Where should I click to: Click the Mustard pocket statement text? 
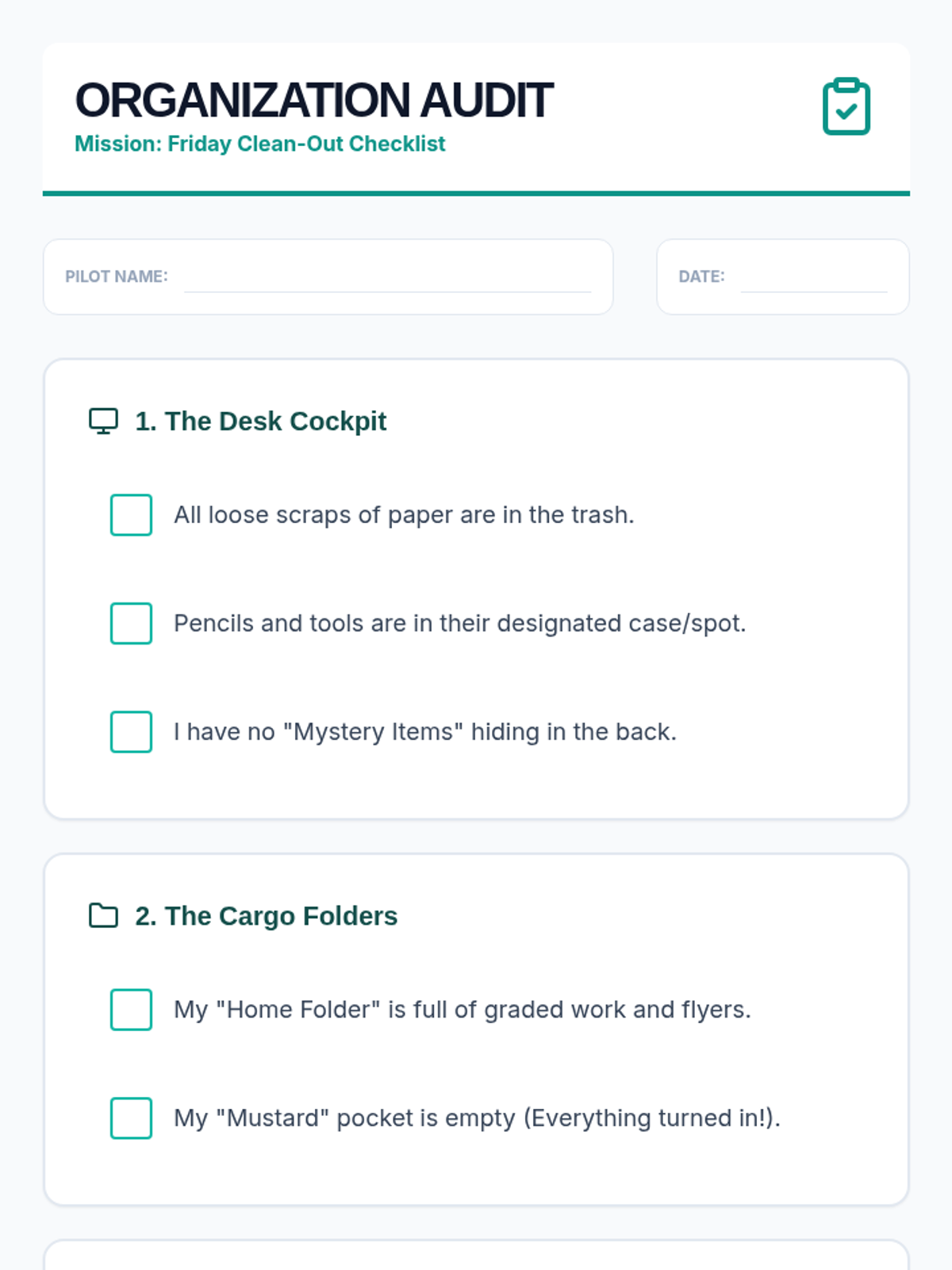coord(477,1118)
